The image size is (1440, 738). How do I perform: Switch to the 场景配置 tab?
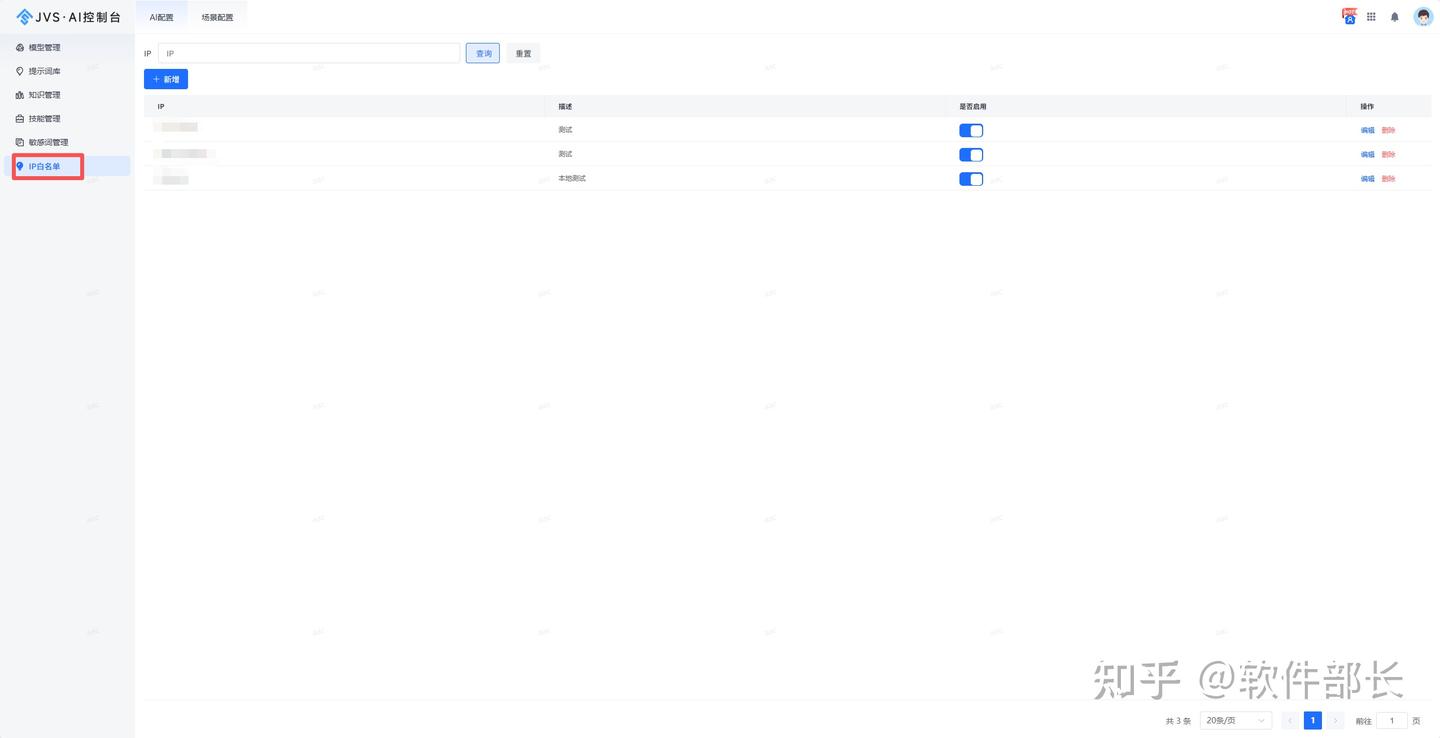(217, 17)
